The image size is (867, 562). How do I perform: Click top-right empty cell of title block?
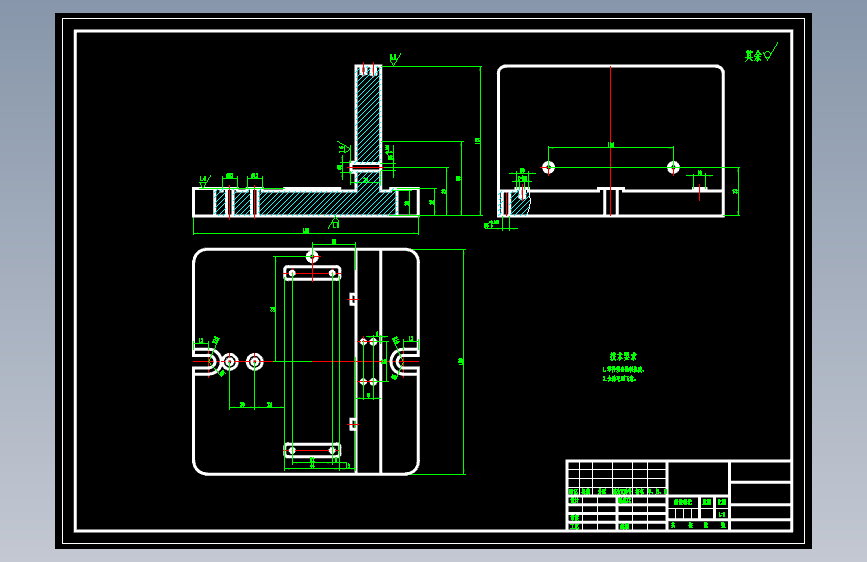760,472
